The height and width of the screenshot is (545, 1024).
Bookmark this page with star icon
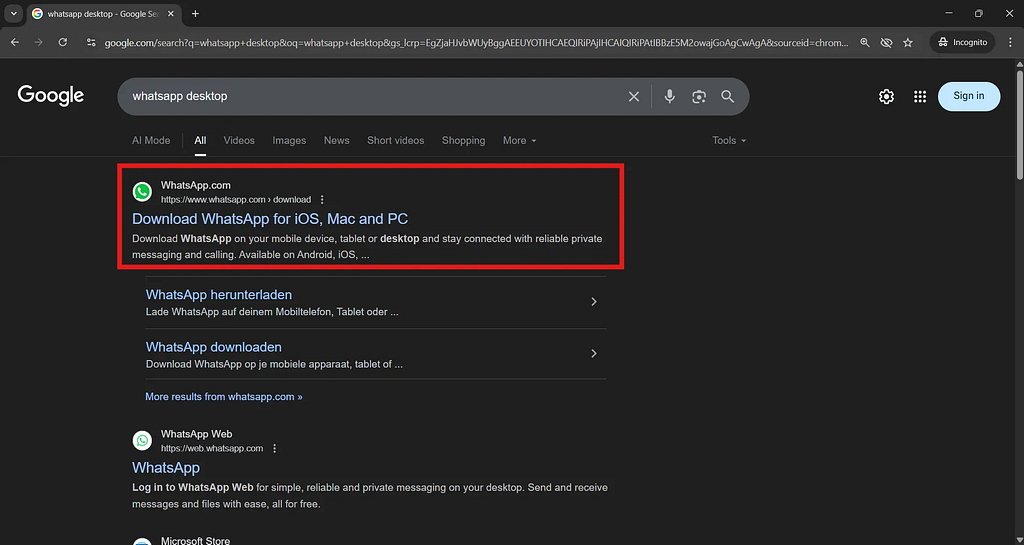[908, 42]
